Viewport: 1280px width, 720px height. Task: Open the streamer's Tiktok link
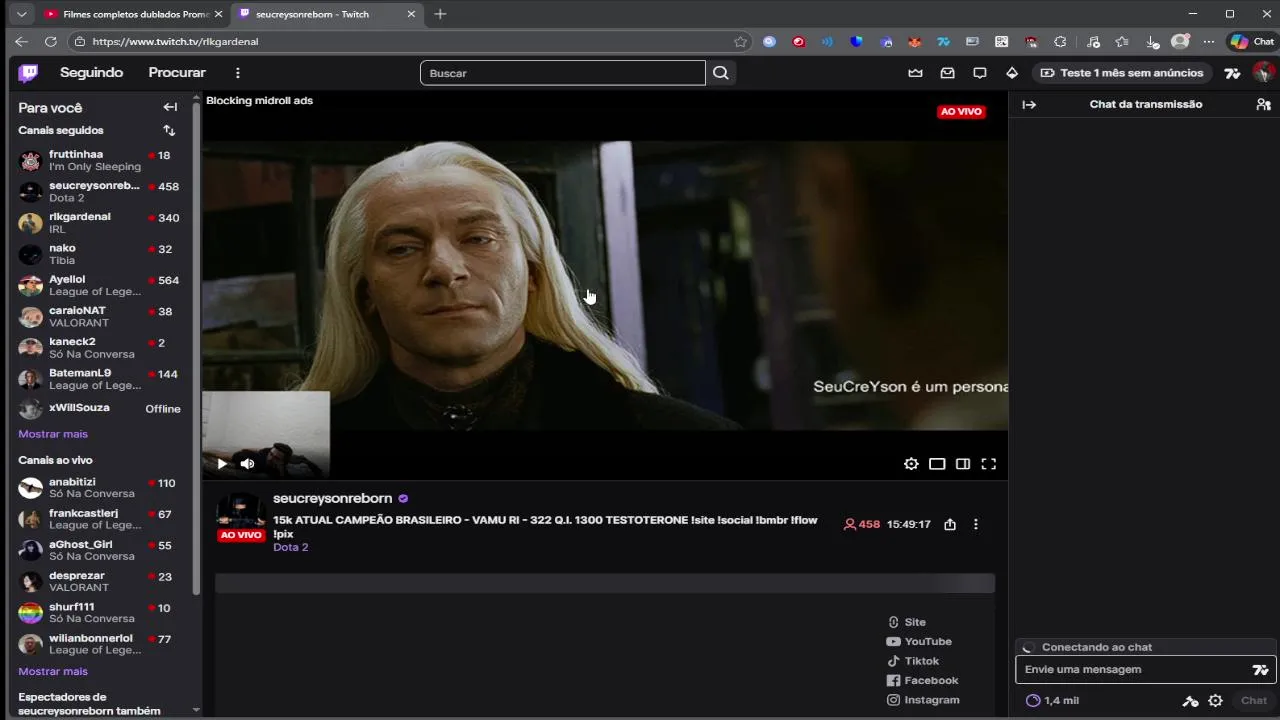tap(913, 661)
